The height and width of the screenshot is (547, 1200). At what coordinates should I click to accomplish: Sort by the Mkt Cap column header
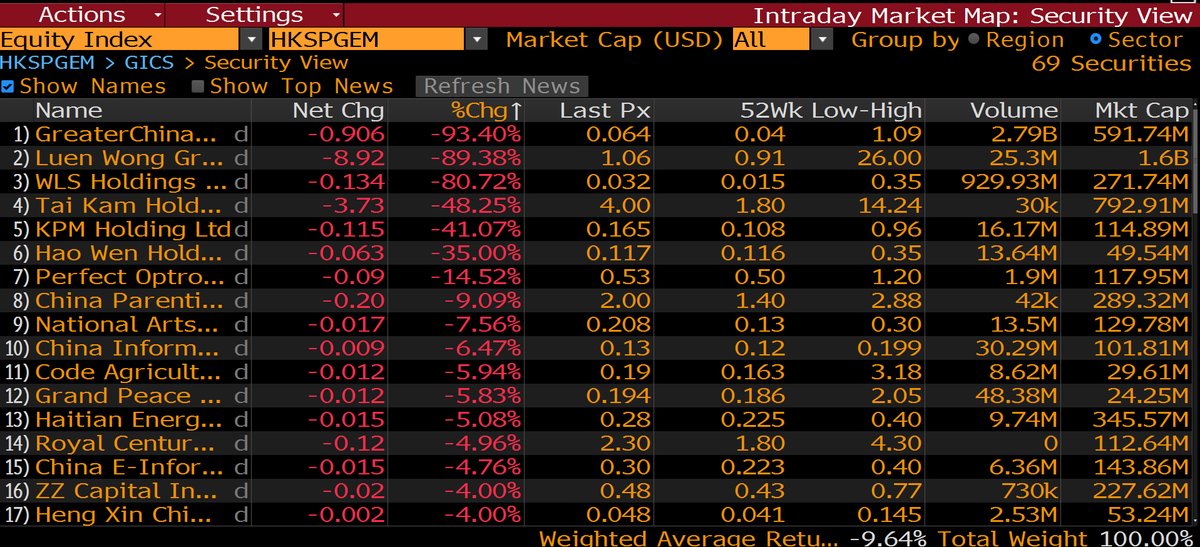click(1142, 110)
